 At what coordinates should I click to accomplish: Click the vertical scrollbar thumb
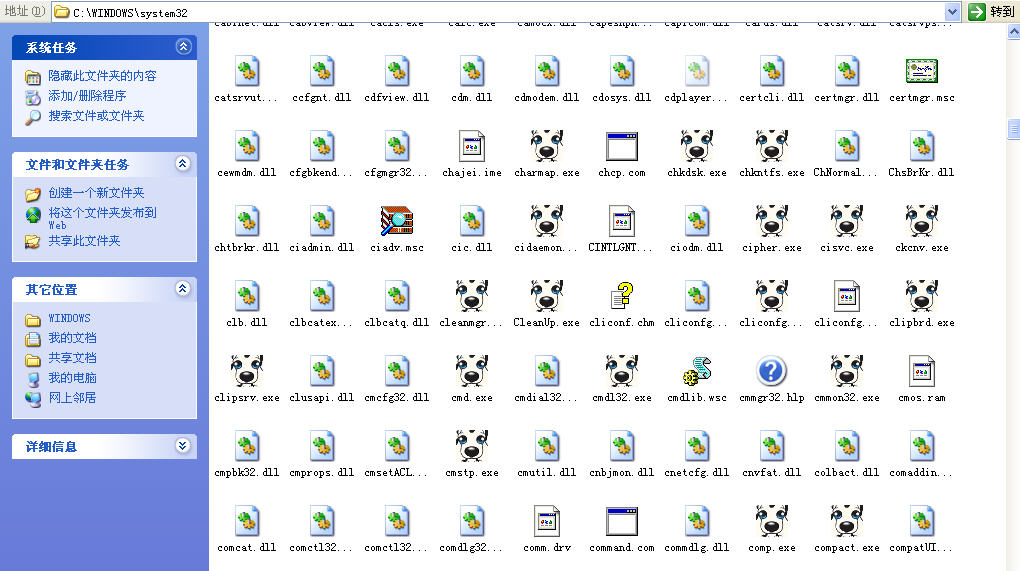[1013, 129]
